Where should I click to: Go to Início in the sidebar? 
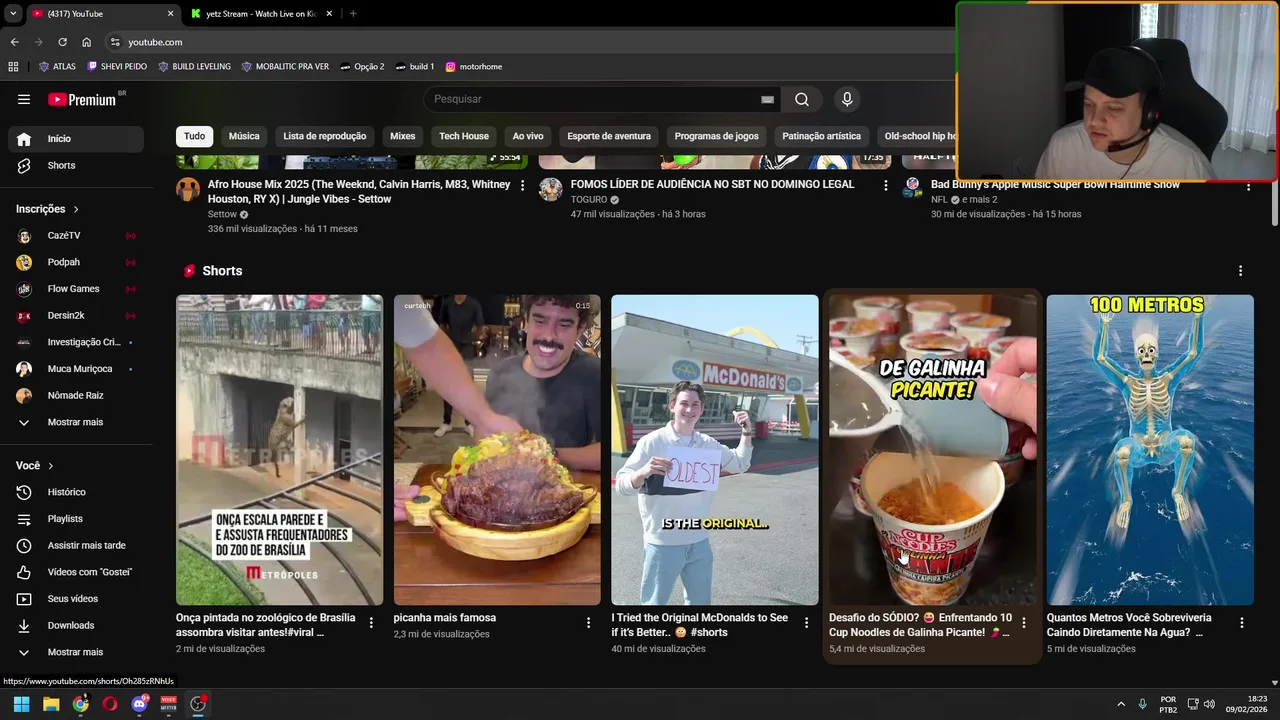(x=76, y=139)
